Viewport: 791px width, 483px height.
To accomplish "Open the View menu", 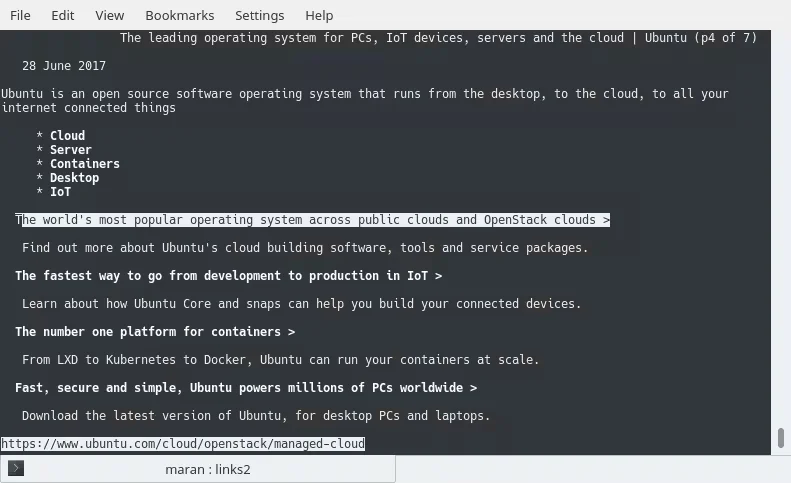I will pos(110,15).
